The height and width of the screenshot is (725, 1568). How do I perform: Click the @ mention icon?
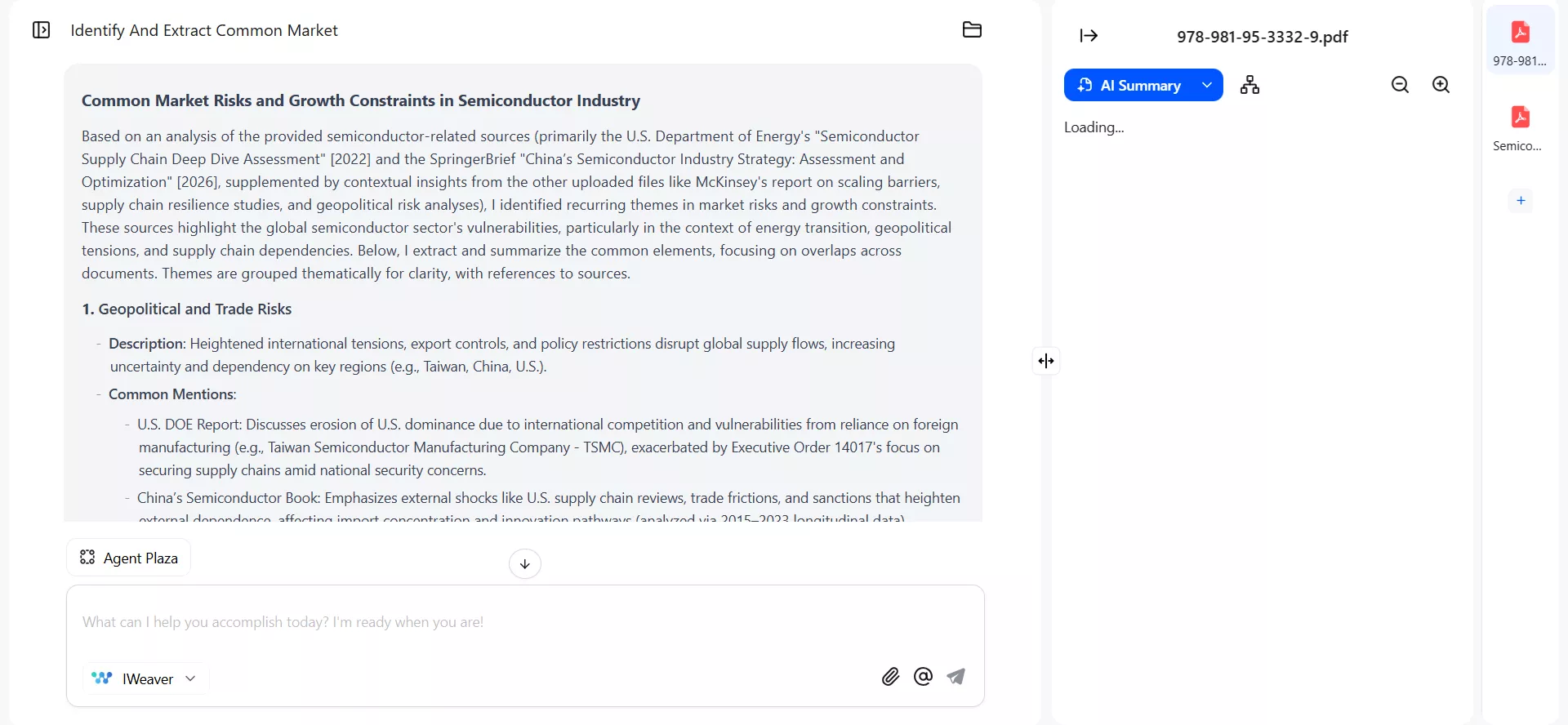(923, 677)
